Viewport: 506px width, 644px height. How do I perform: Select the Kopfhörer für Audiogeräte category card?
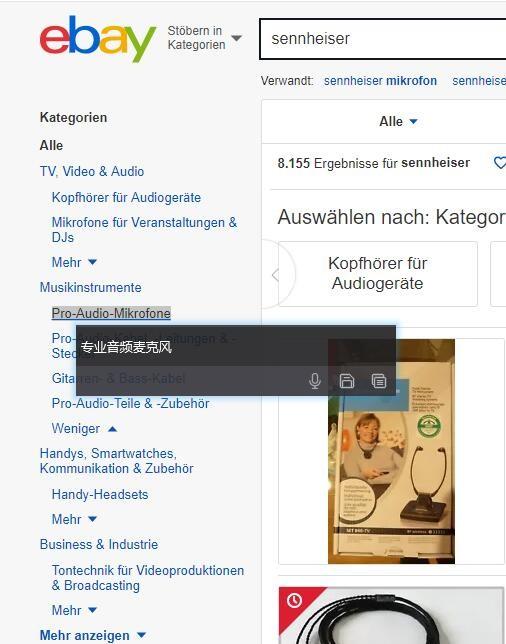(x=378, y=274)
